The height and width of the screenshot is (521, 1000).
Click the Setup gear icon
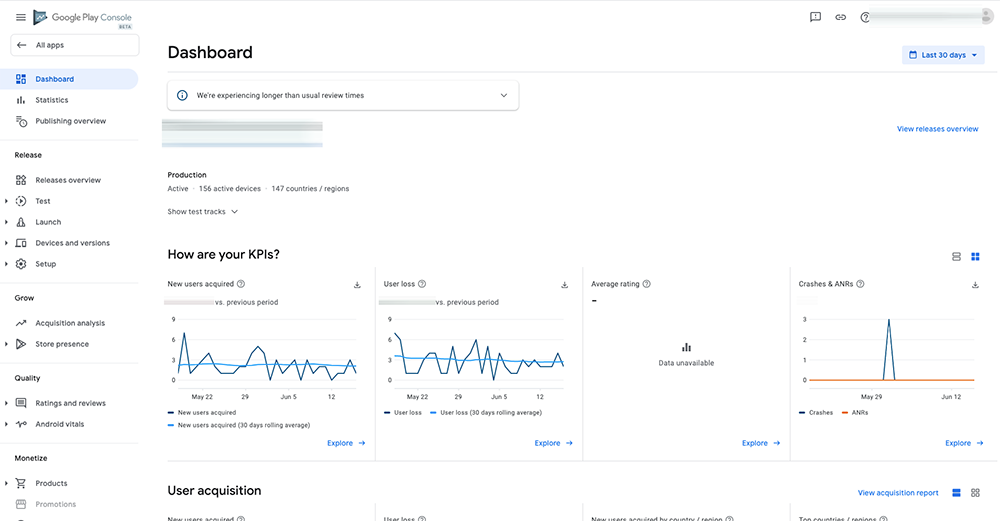tap(21, 264)
